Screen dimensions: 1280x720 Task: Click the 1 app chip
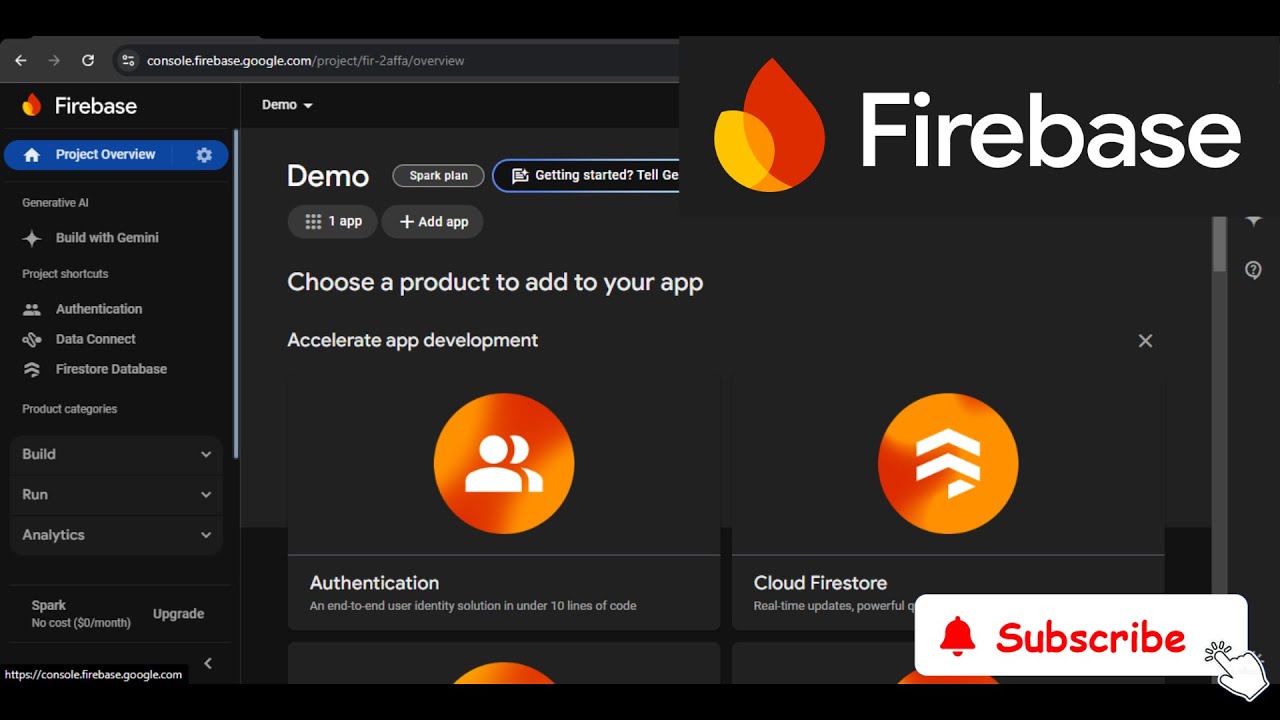click(332, 222)
